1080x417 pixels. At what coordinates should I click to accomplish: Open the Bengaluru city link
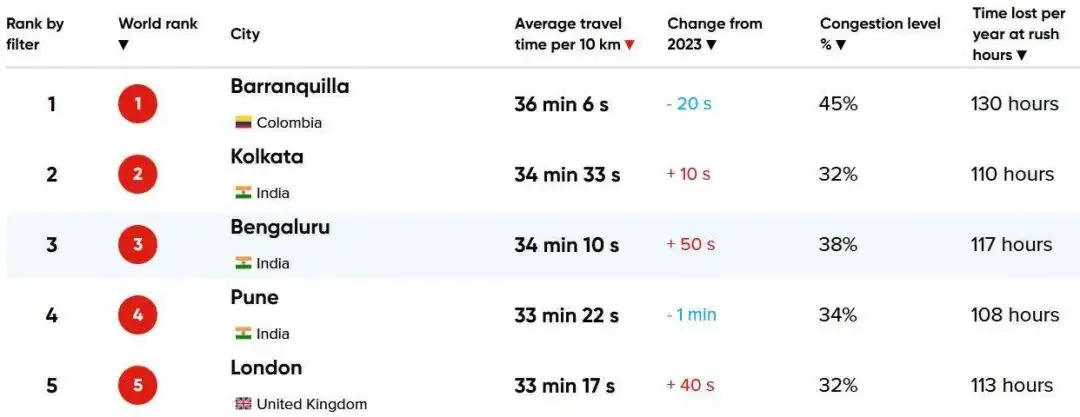pos(280,227)
